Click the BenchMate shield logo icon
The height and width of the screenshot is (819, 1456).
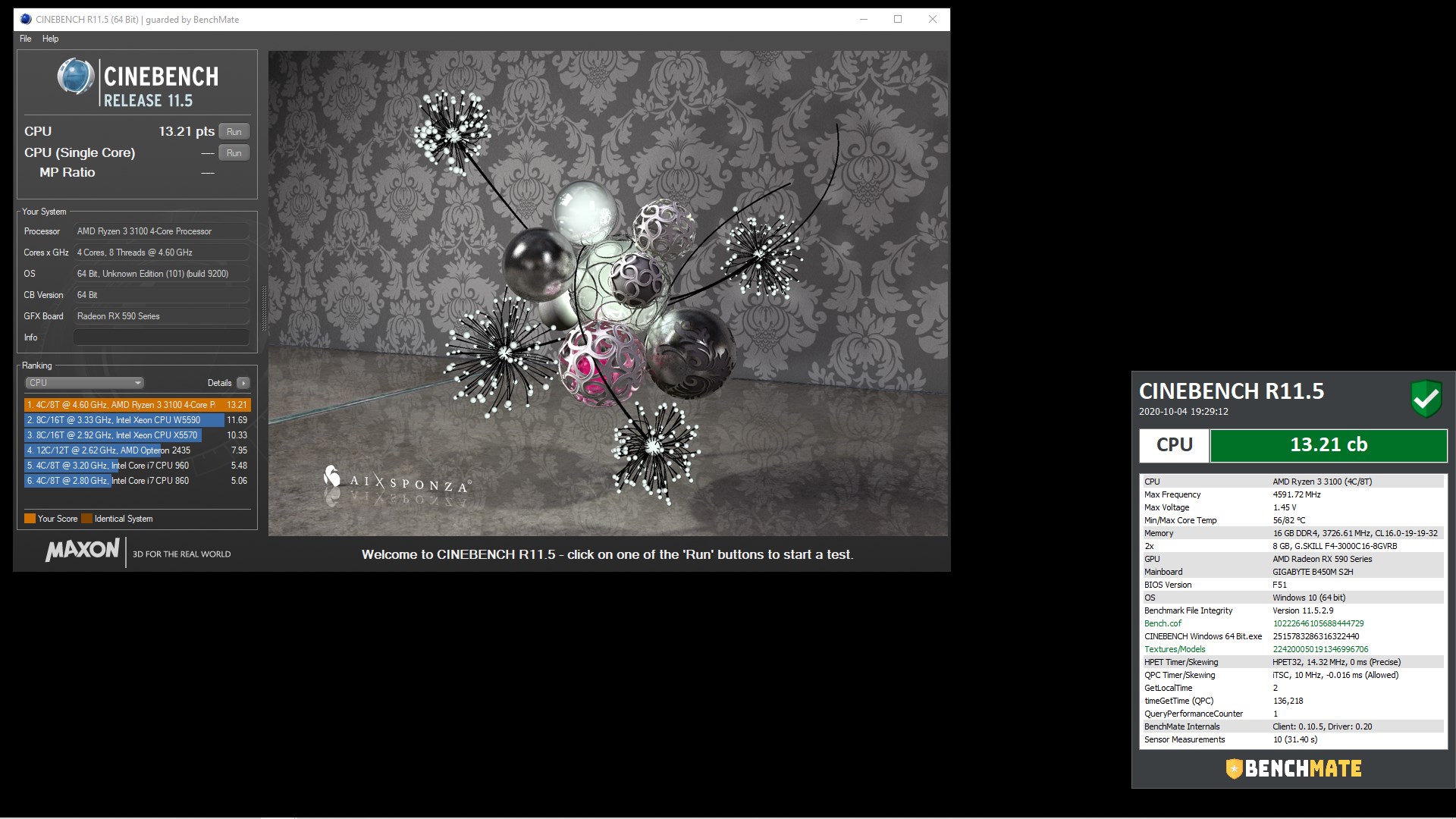point(1234,769)
